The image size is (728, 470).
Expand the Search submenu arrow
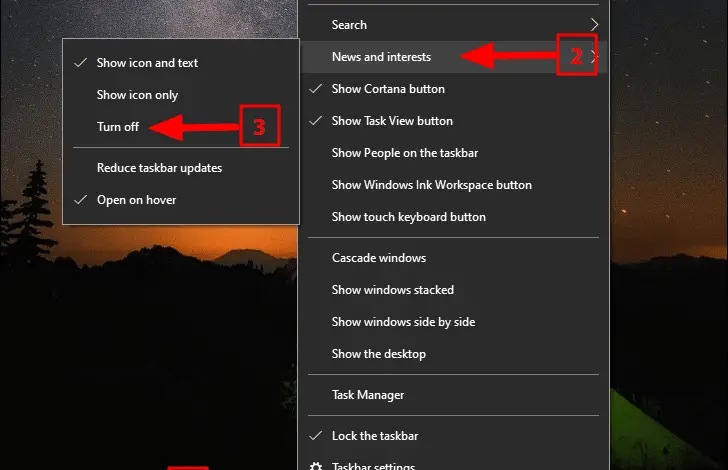coord(594,24)
